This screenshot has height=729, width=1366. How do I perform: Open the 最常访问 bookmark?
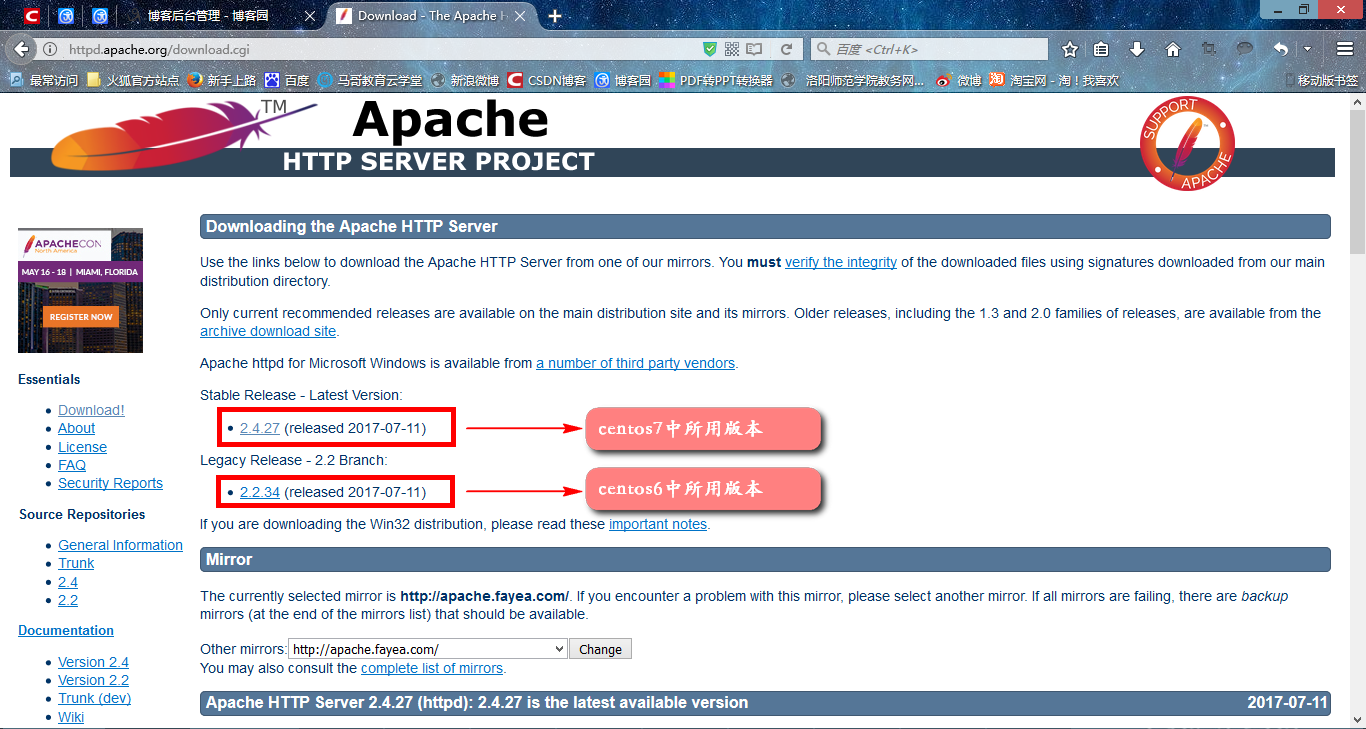tap(43, 80)
